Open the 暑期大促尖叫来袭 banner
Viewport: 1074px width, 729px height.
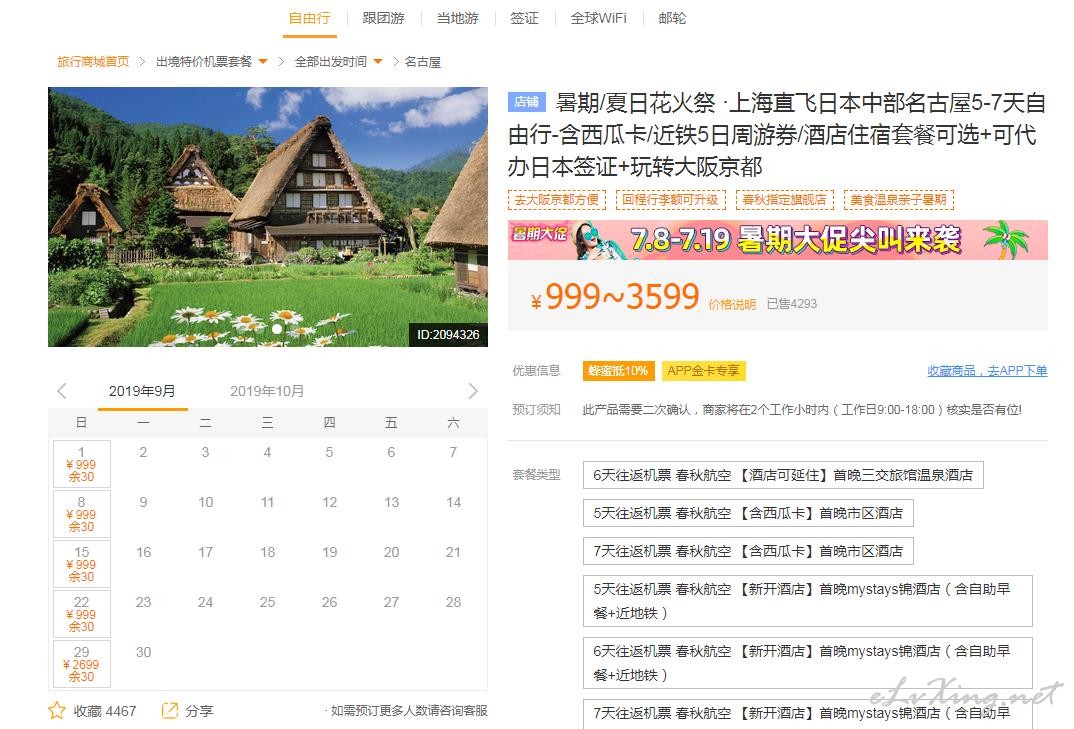777,240
